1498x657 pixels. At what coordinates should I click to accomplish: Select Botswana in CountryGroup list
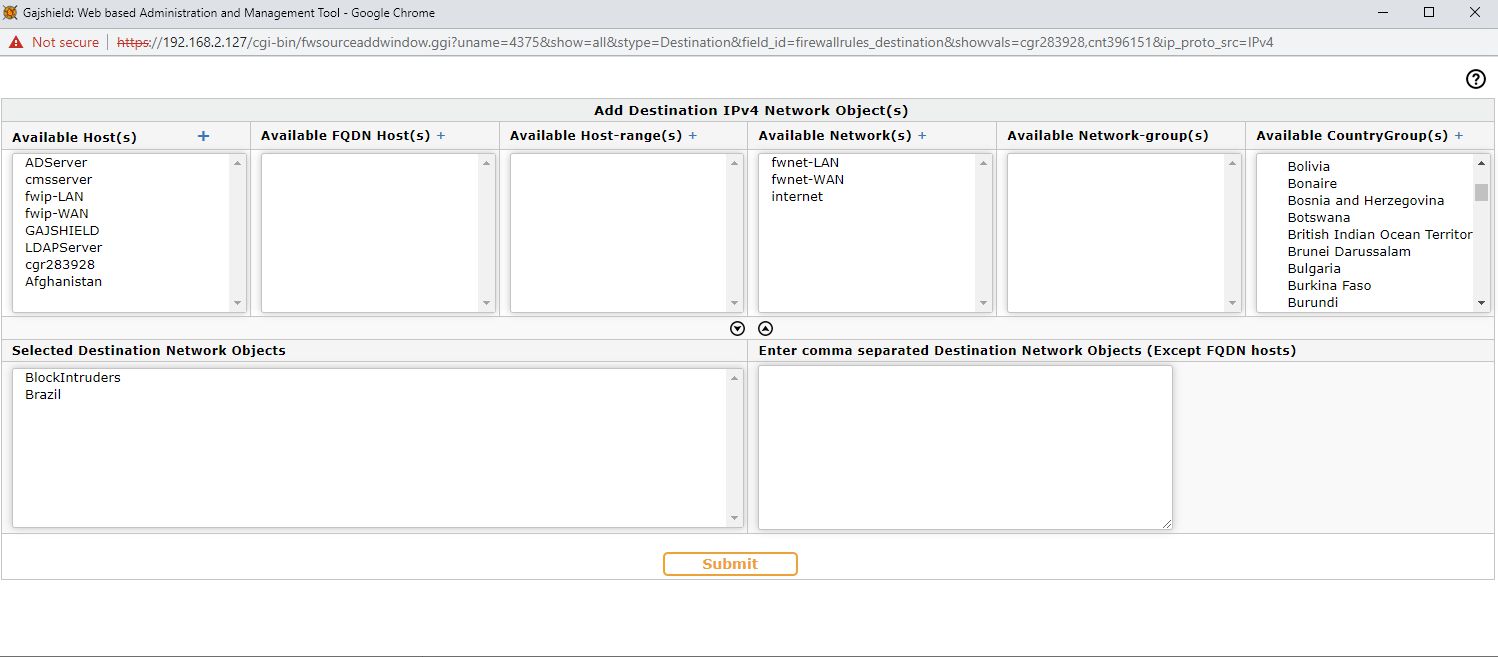tap(1318, 217)
